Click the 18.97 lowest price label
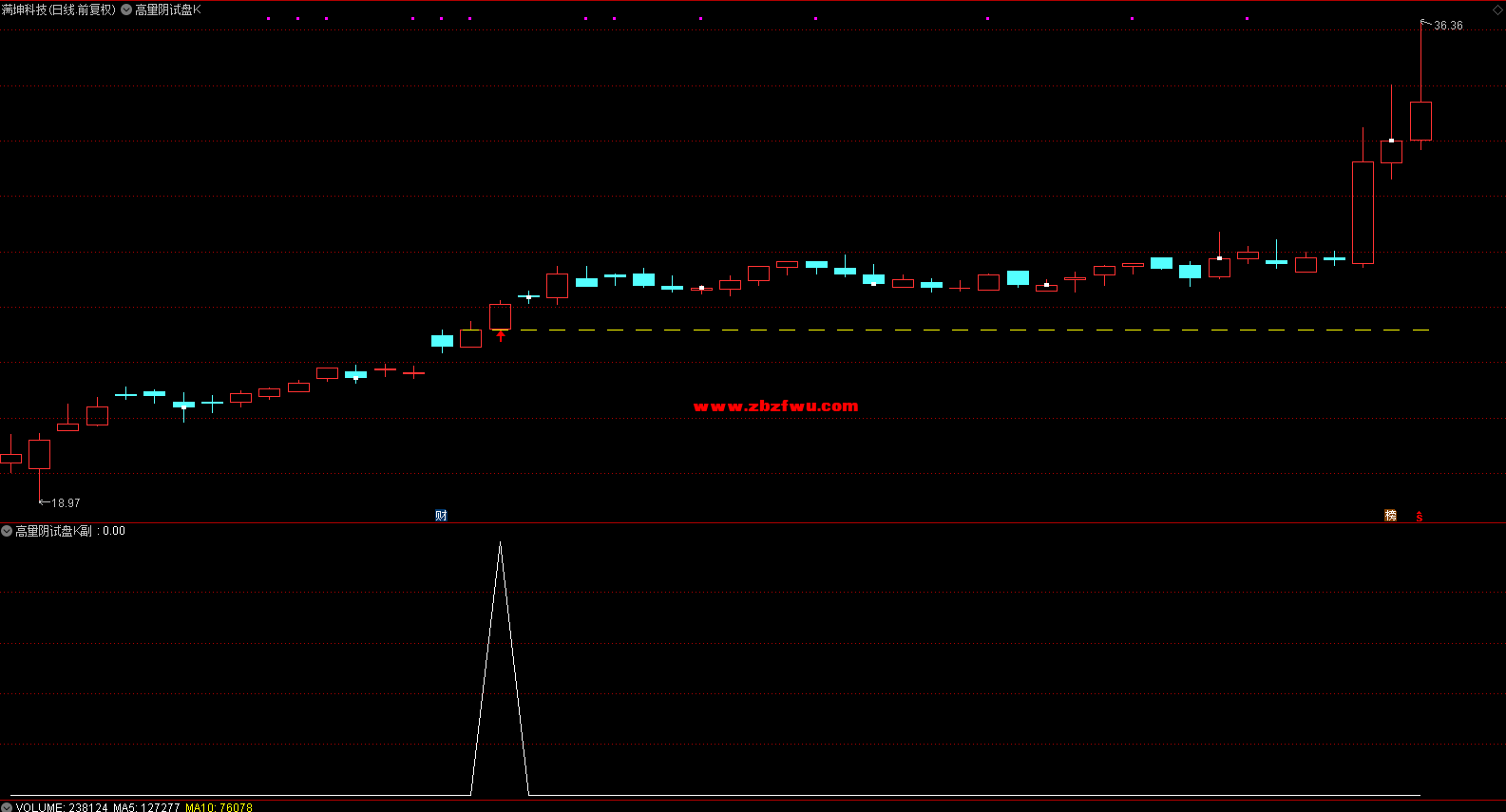 click(66, 503)
